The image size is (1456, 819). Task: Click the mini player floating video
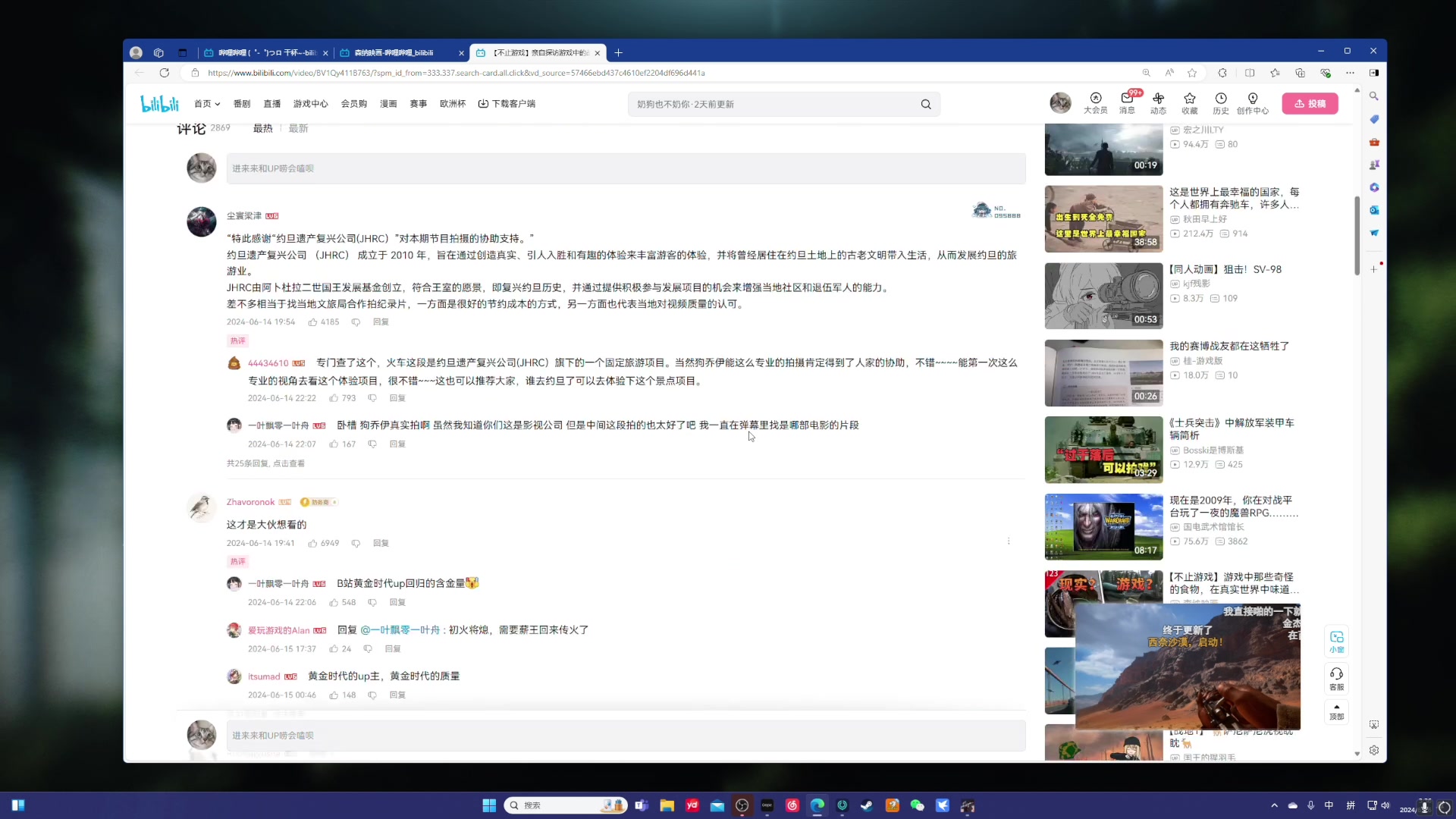(1188, 667)
